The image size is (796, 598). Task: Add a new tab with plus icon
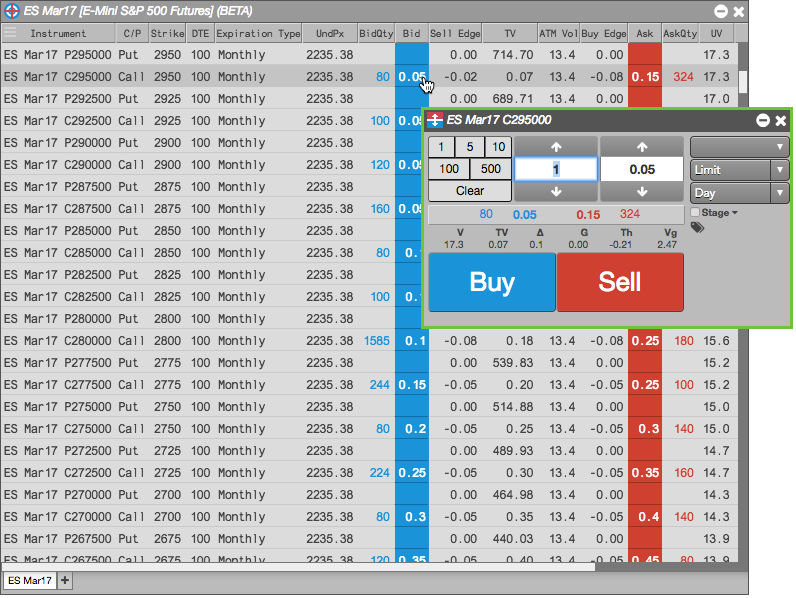click(65, 580)
